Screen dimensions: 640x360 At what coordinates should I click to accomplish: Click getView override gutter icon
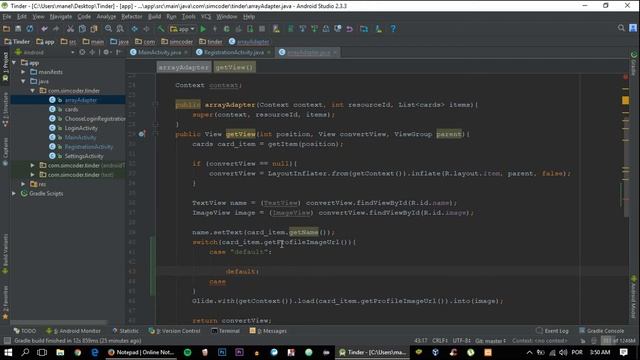pyautogui.click(x=142, y=134)
